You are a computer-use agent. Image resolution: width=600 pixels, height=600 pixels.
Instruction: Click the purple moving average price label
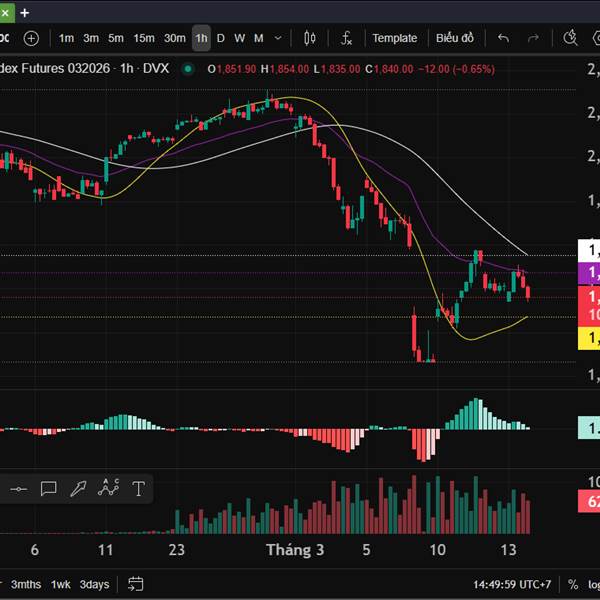pyautogui.click(x=589, y=273)
